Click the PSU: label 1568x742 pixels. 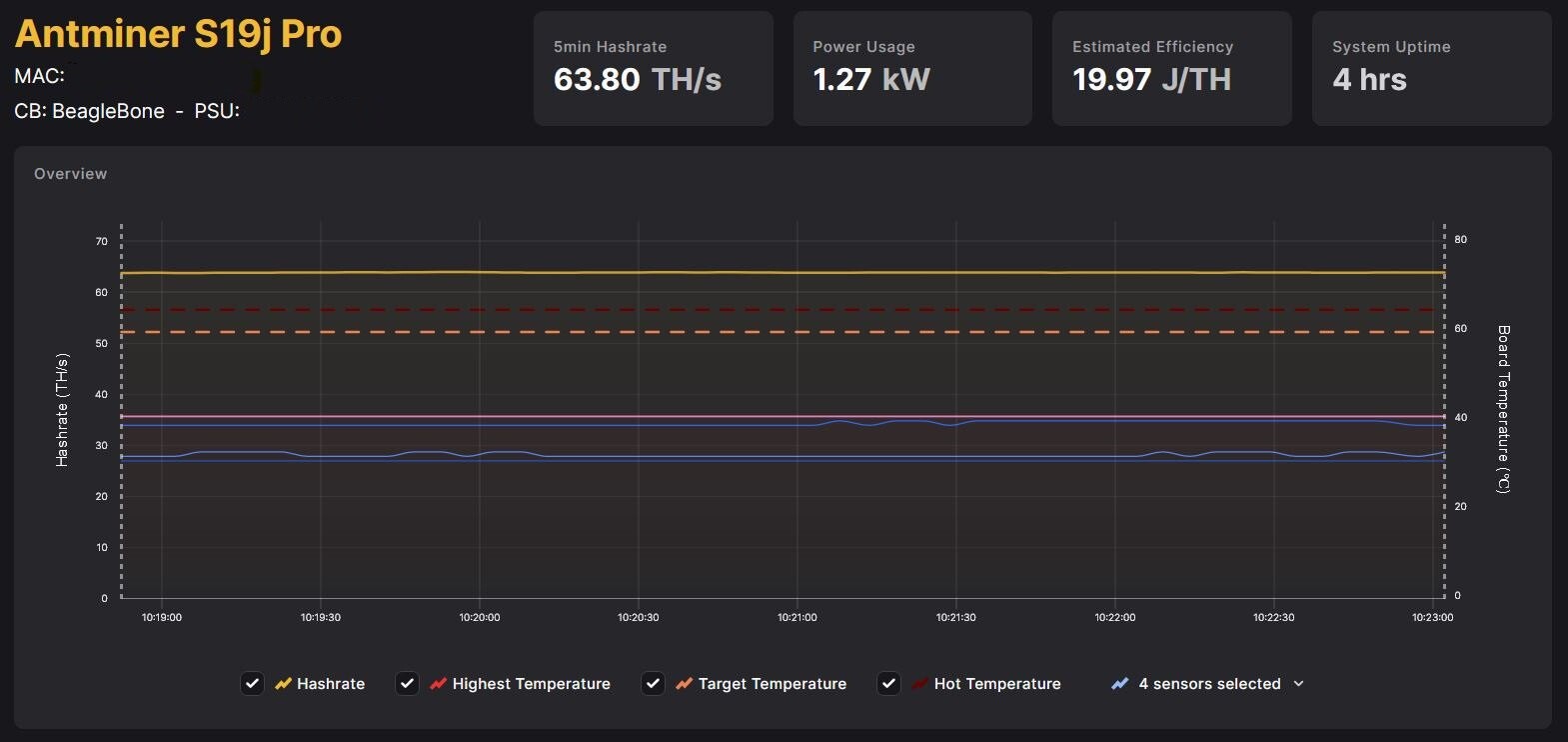217,111
